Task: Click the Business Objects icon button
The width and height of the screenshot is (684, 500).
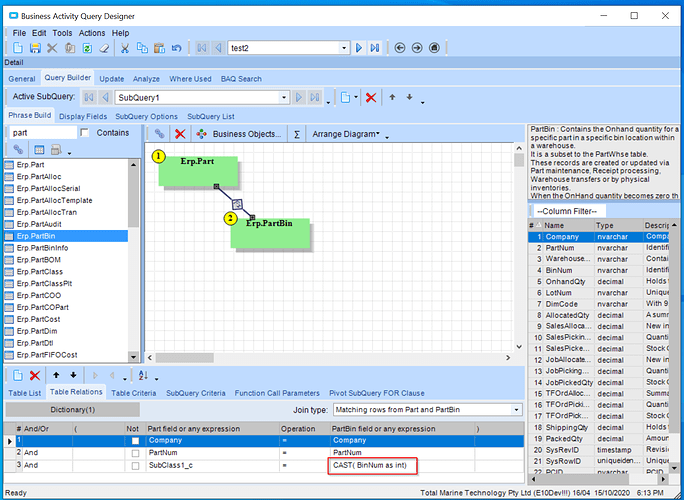Action: [x=201, y=134]
